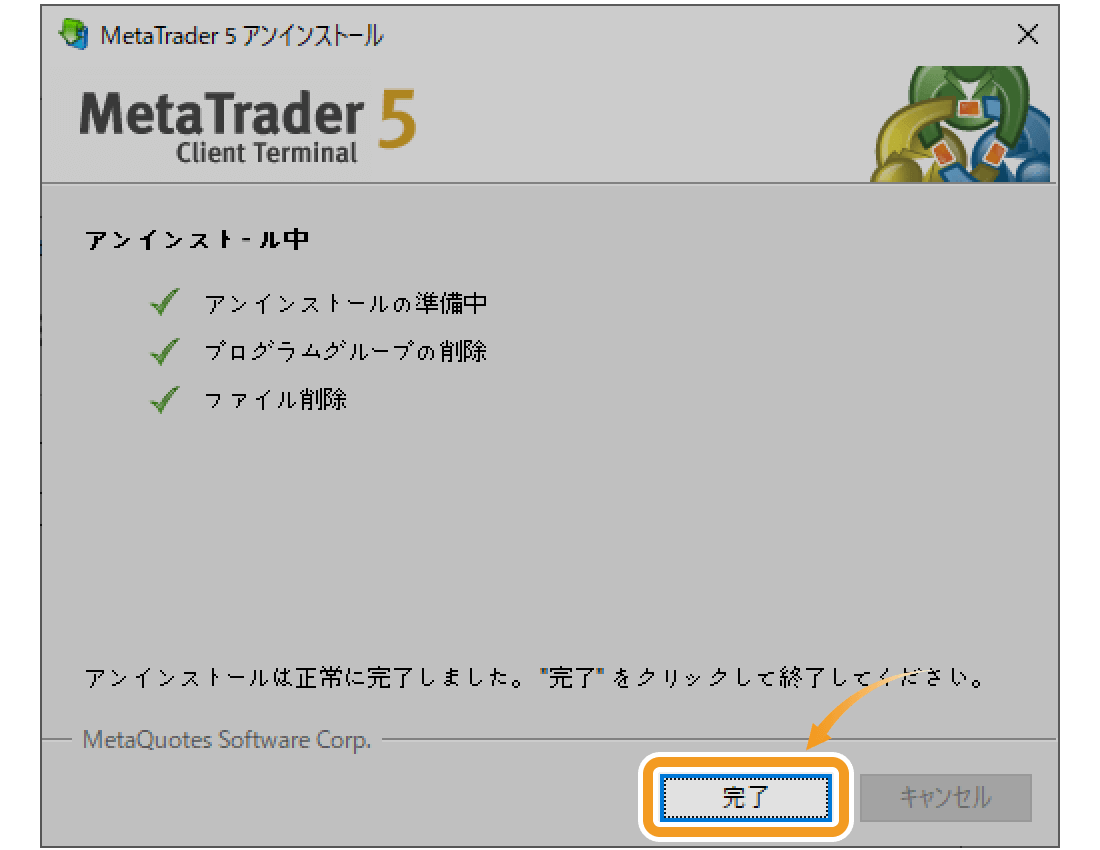Click checkmark beside ファイル削除
1100x850 pixels.
click(164, 401)
